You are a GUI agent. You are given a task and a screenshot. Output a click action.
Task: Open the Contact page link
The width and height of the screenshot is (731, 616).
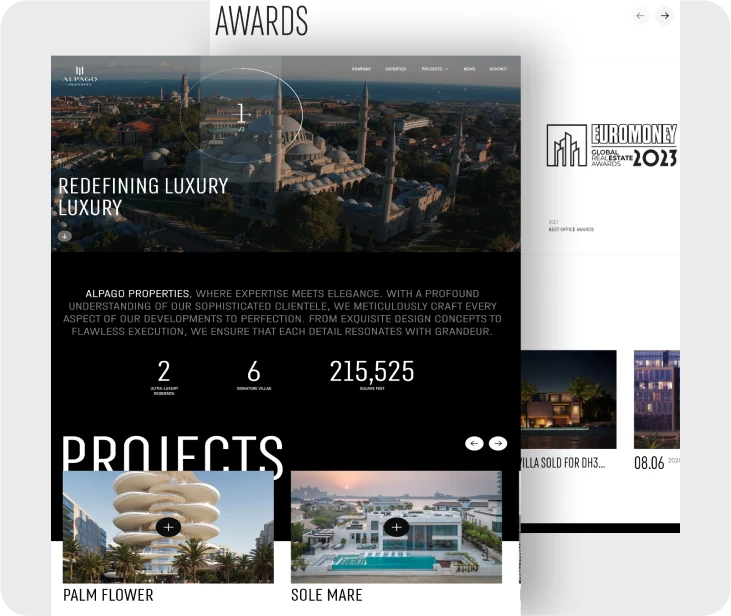498,69
